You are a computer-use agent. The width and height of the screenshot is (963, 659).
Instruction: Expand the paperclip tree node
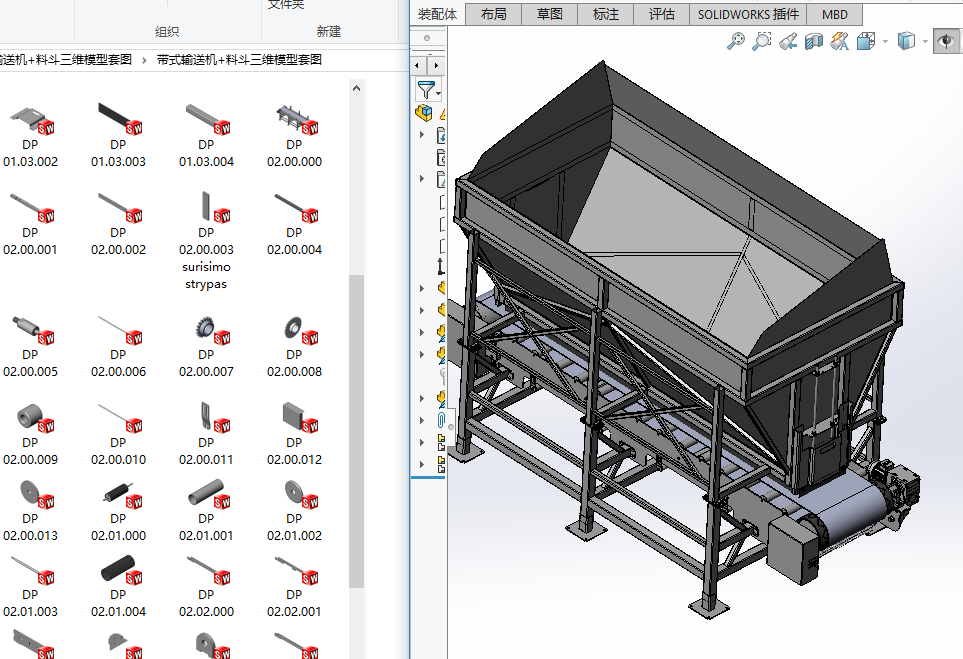pos(421,420)
